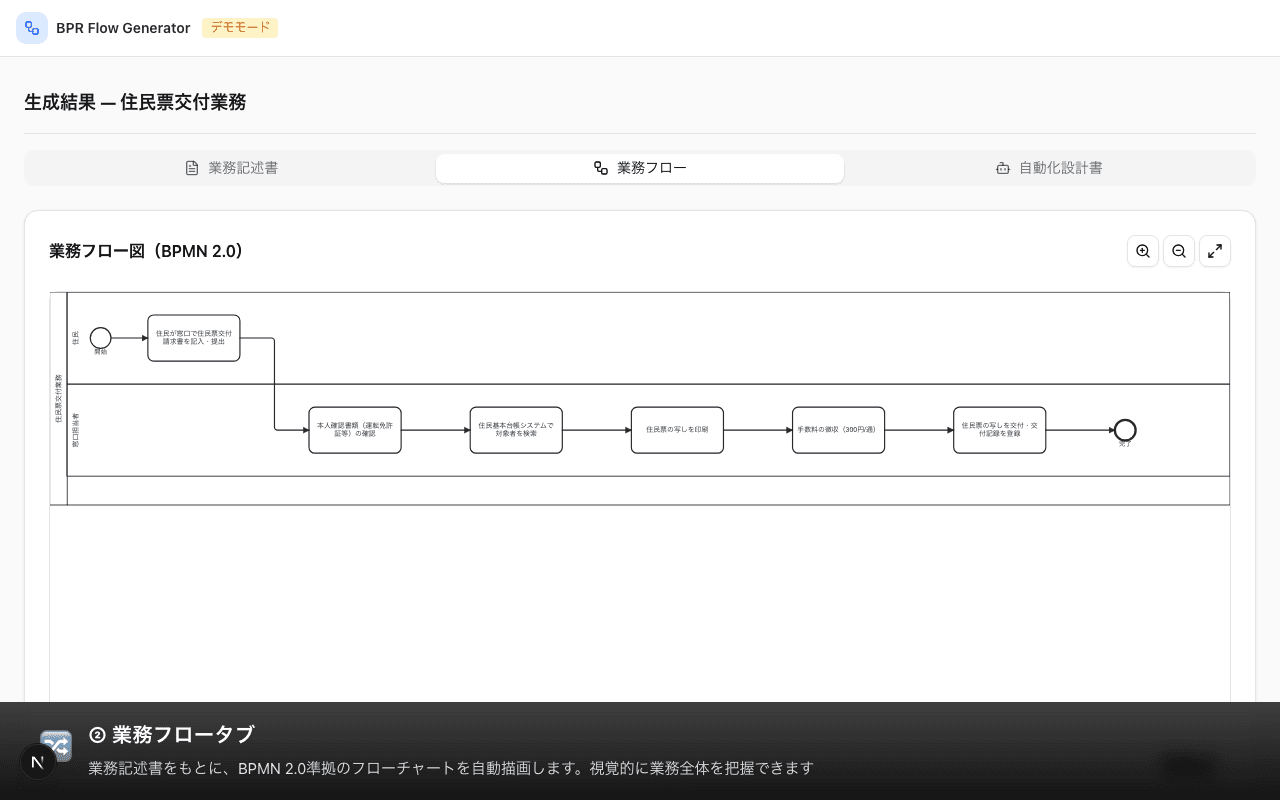Click the デモモード badge
The height and width of the screenshot is (800, 1280).
click(x=240, y=28)
